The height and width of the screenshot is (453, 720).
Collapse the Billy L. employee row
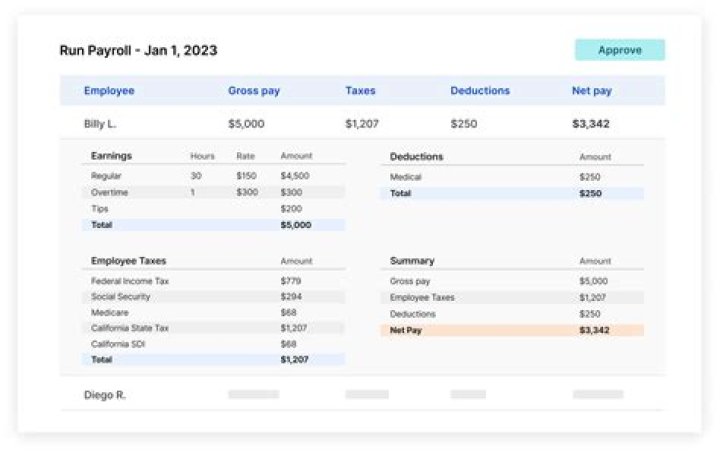pos(103,124)
